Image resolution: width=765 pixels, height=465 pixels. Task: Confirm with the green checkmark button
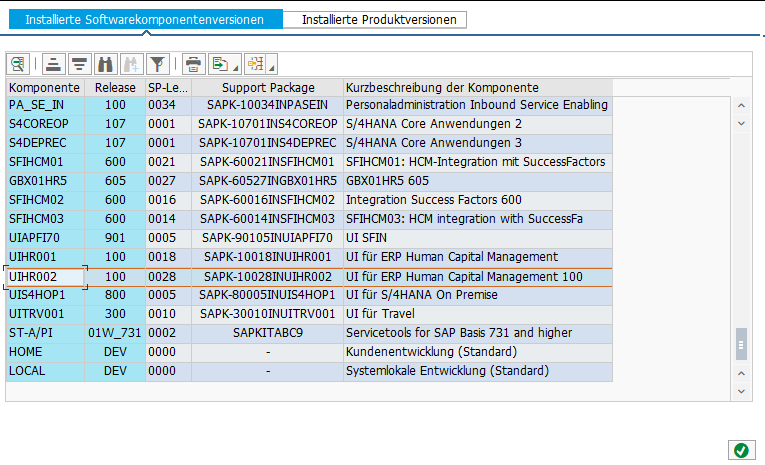pos(741,450)
